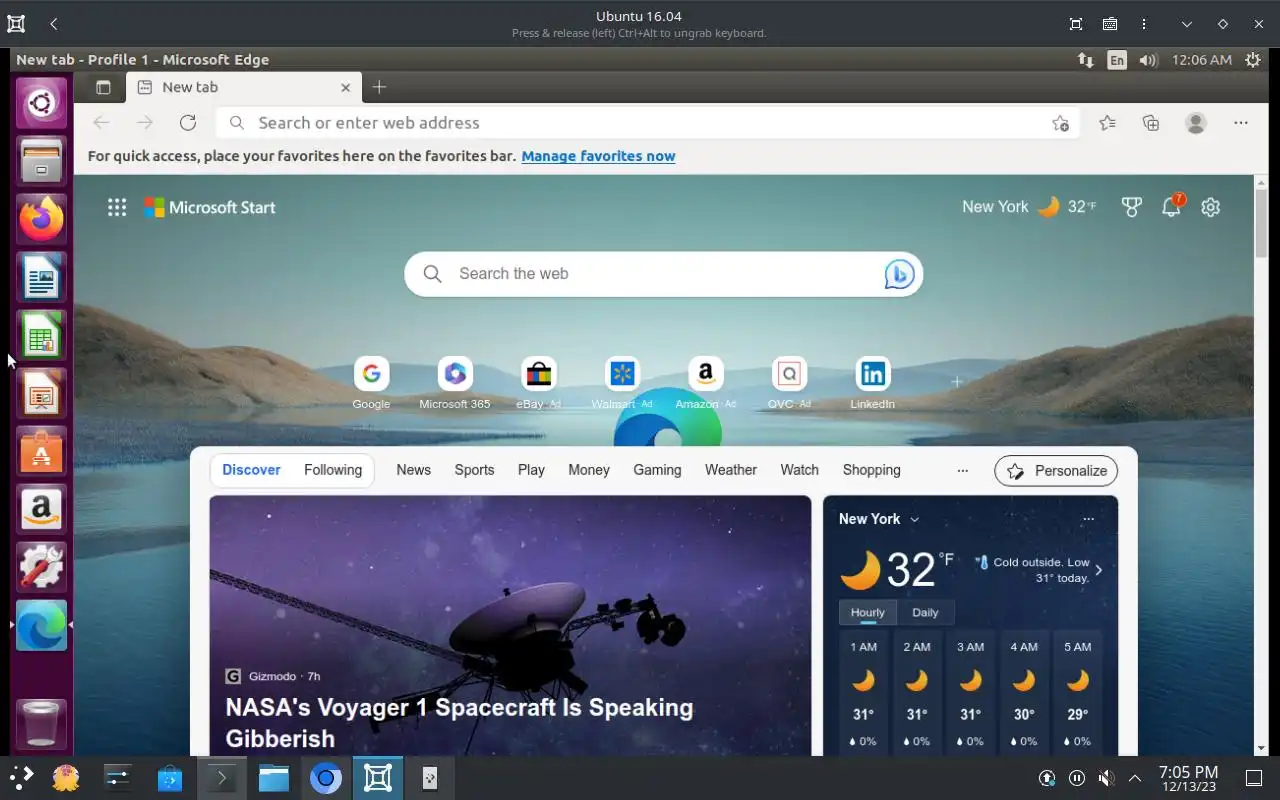Open the Google quick link
Viewport: 1280px width, 800px height.
coord(371,383)
